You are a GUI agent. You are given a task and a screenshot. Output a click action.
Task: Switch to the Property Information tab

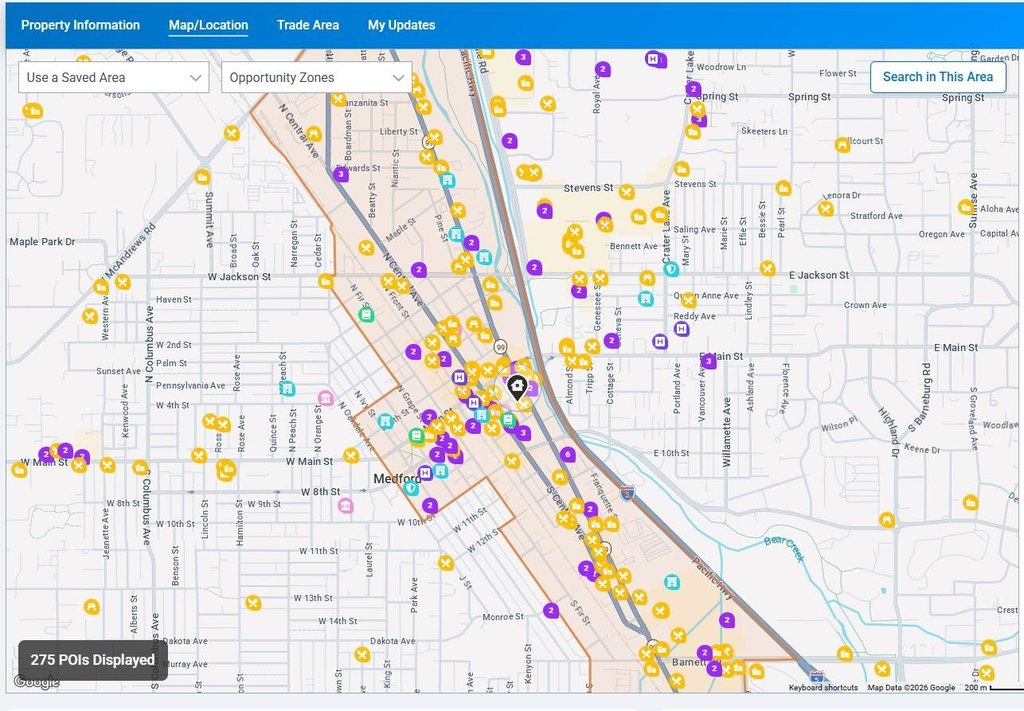(81, 25)
